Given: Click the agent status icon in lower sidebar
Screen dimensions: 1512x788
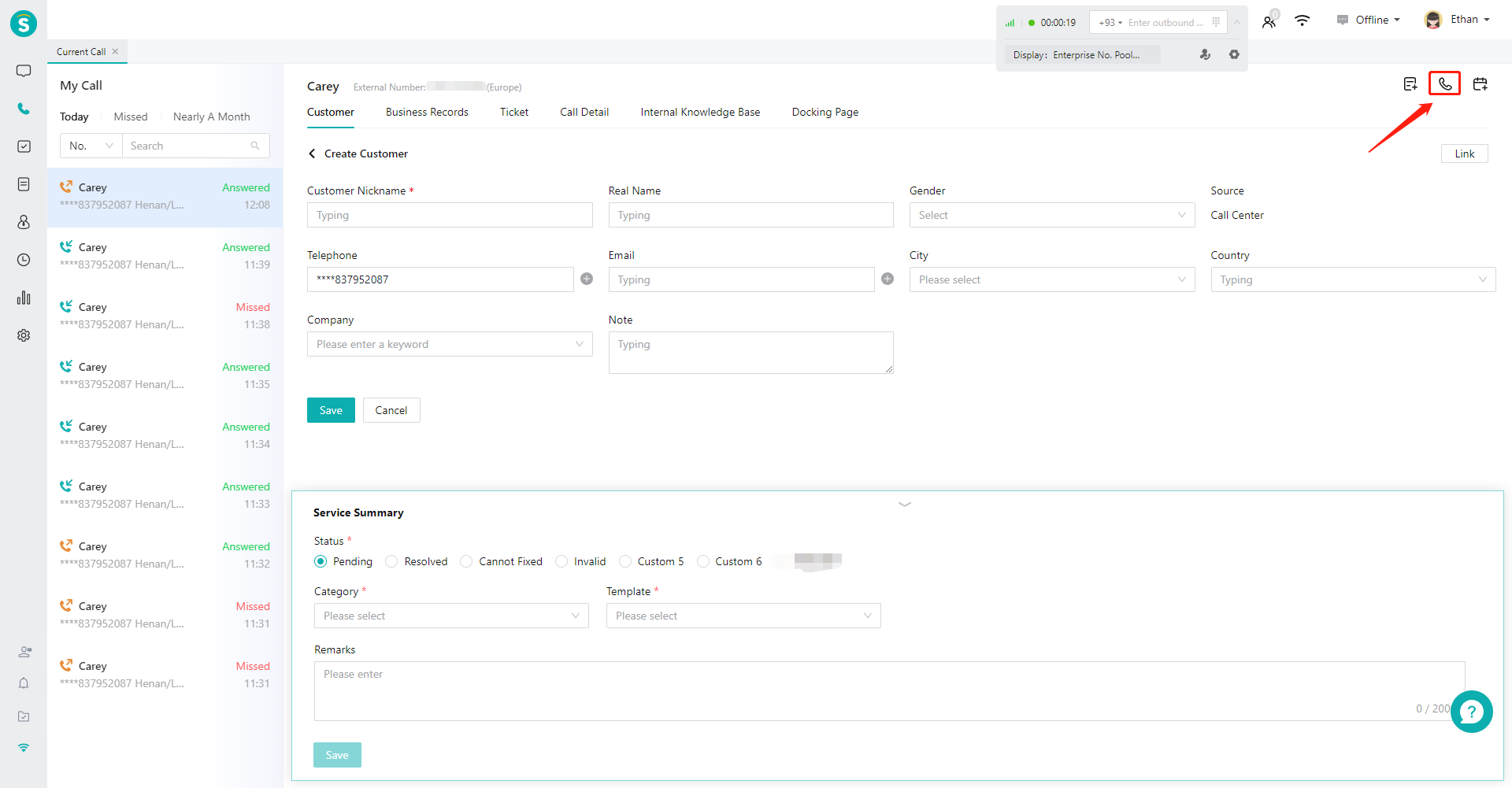Looking at the screenshot, I should [x=24, y=652].
